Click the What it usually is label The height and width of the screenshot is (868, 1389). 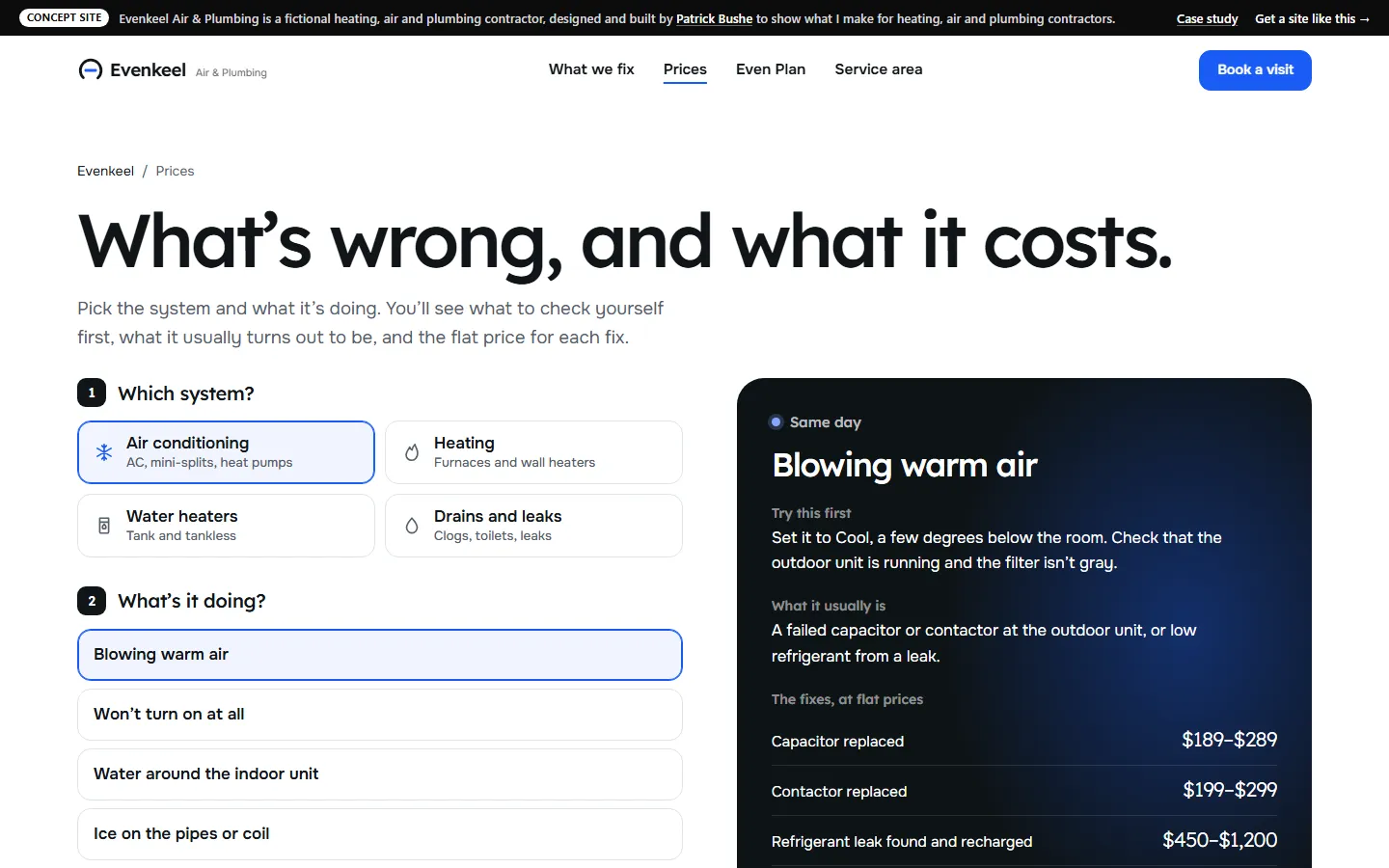[x=829, y=606]
